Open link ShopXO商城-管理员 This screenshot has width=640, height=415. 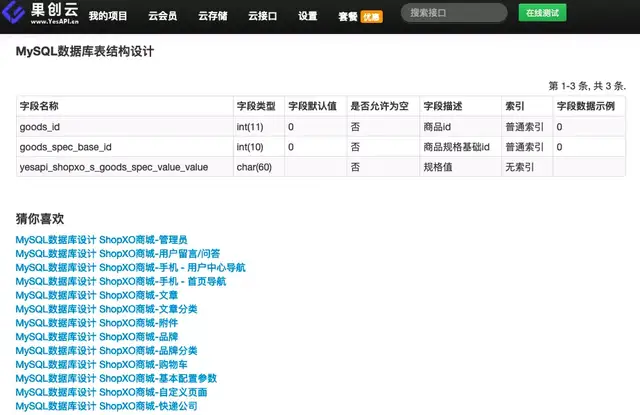point(101,240)
